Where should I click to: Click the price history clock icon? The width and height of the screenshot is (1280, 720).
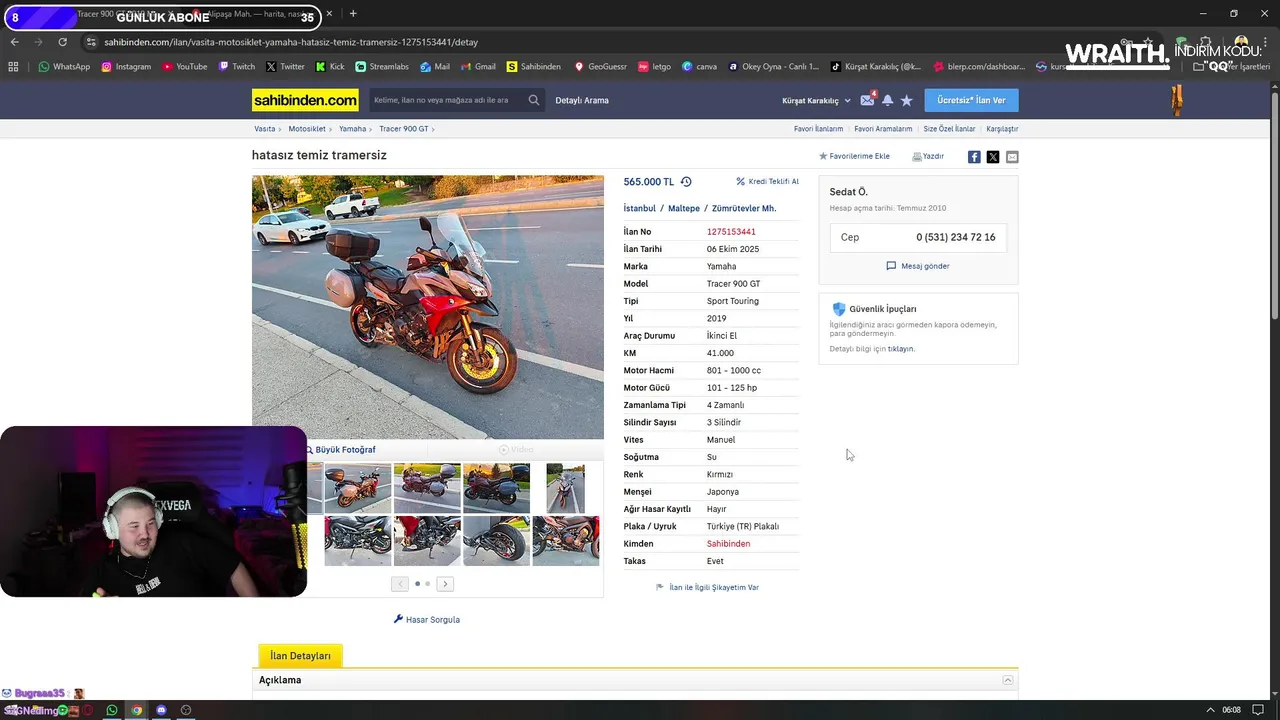(686, 182)
